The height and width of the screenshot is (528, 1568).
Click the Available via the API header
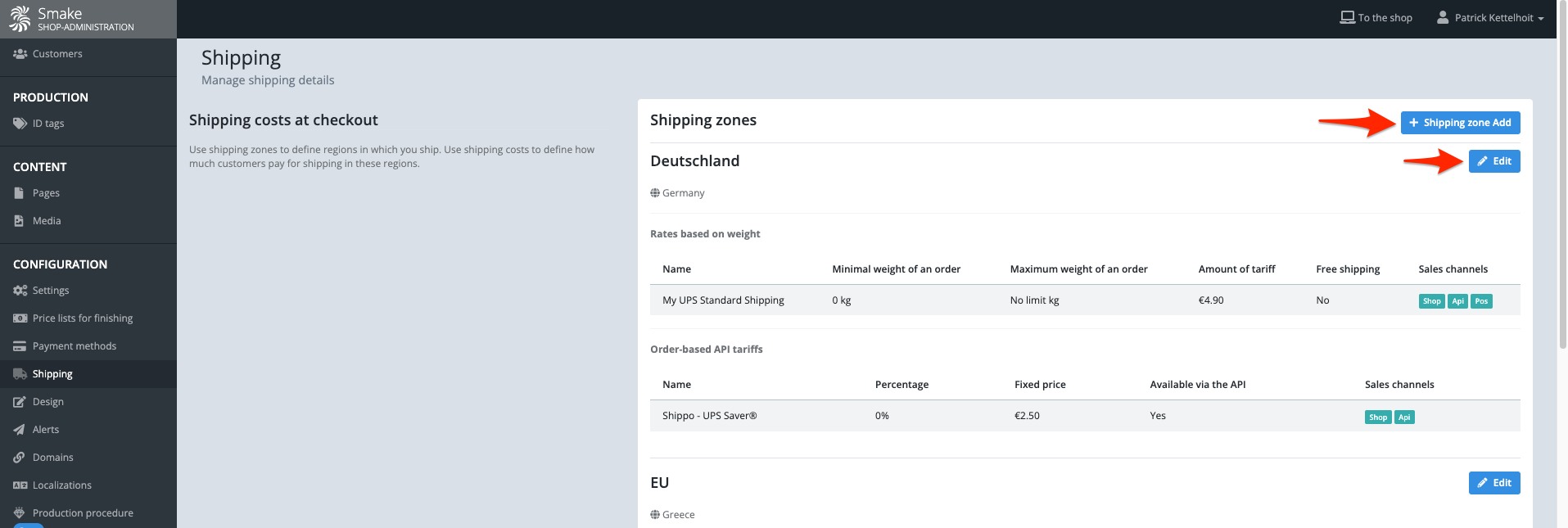tap(1197, 385)
